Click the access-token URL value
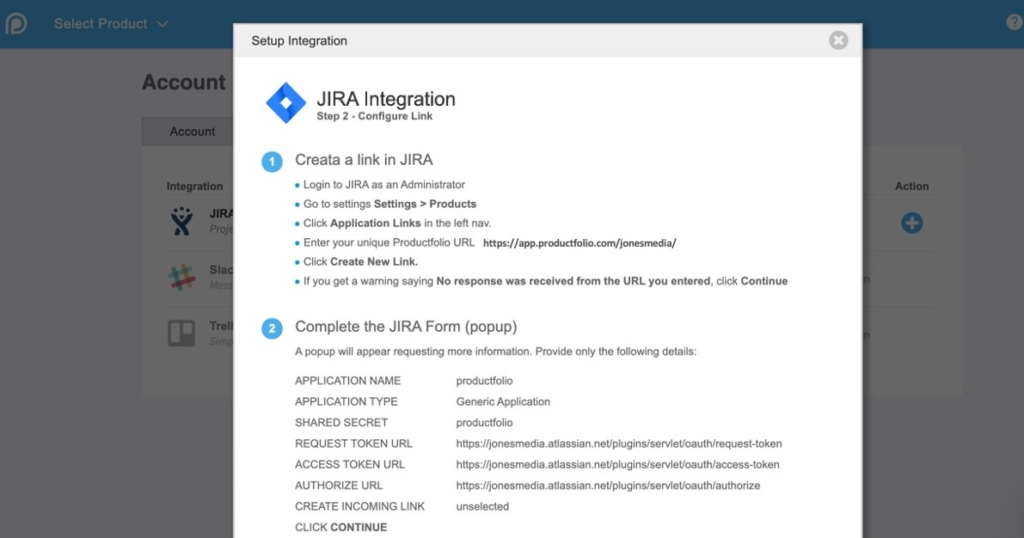The height and width of the screenshot is (538, 1024). (617, 464)
